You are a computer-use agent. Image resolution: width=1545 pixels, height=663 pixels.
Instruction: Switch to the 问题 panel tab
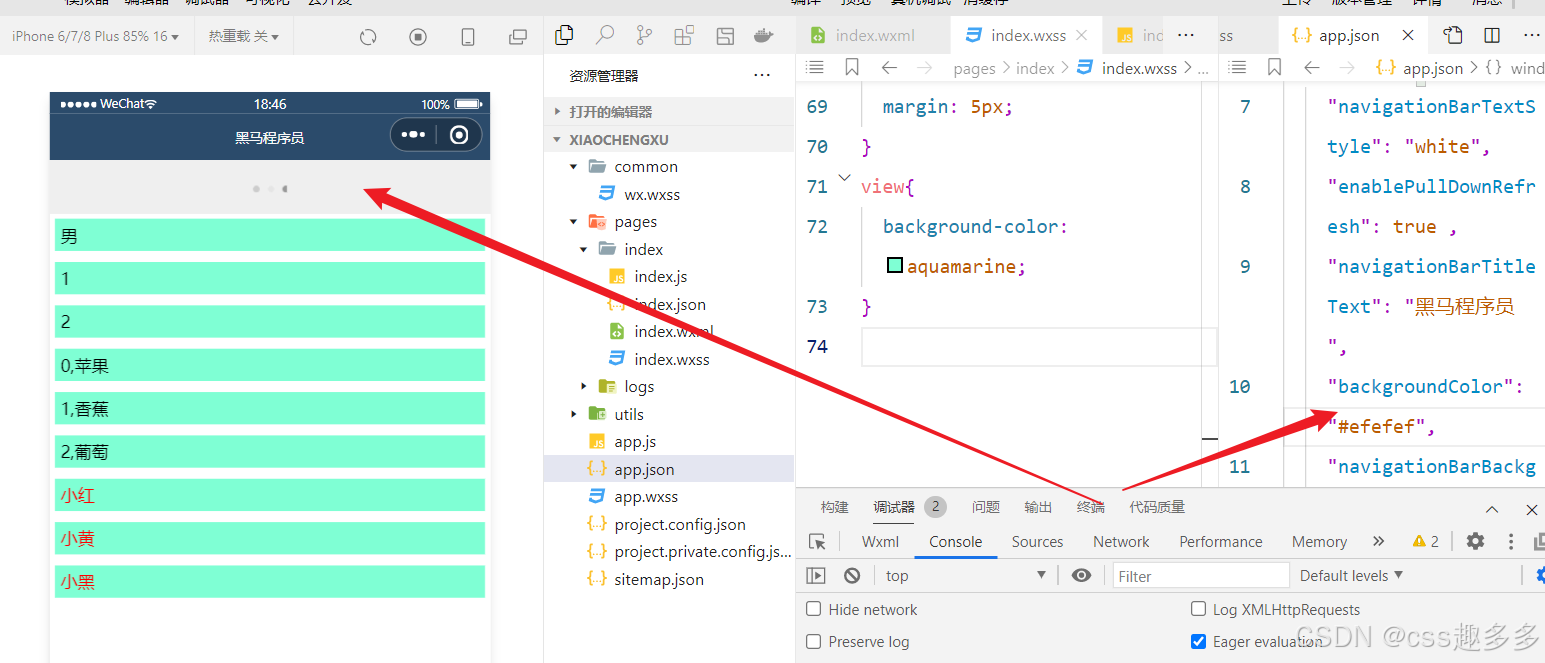tap(986, 508)
